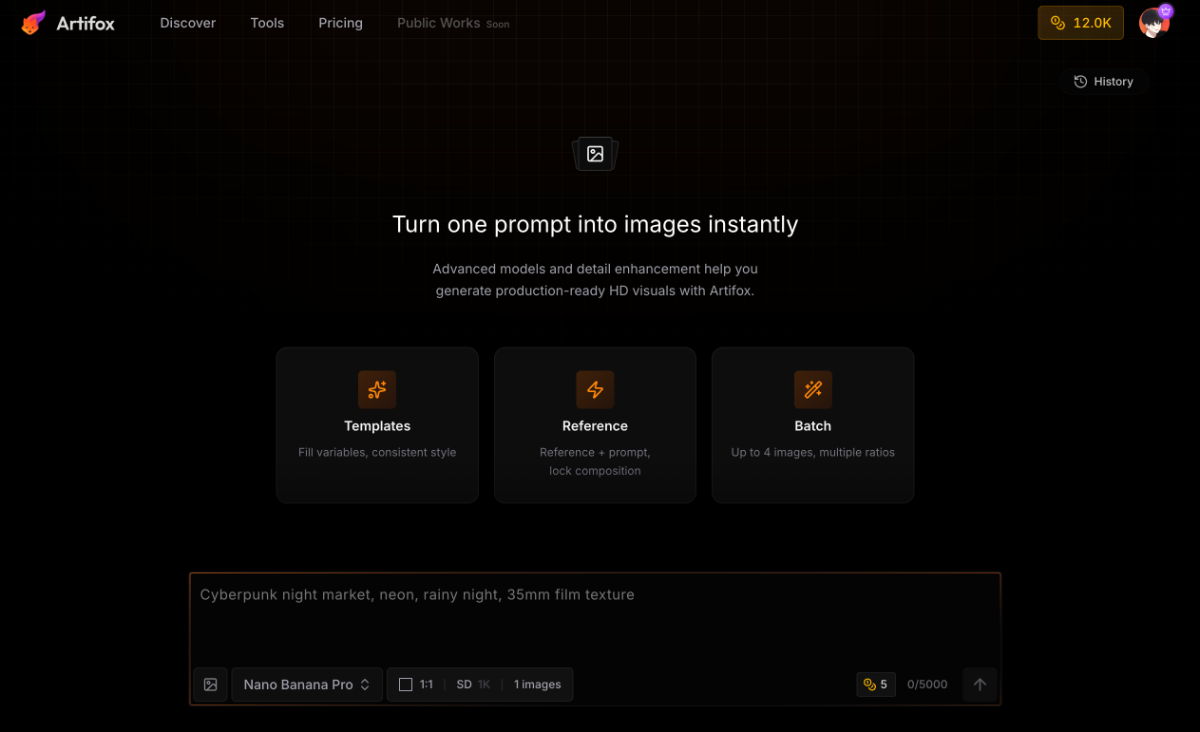Upload a reference image via image icon
The height and width of the screenshot is (732, 1200).
point(210,685)
